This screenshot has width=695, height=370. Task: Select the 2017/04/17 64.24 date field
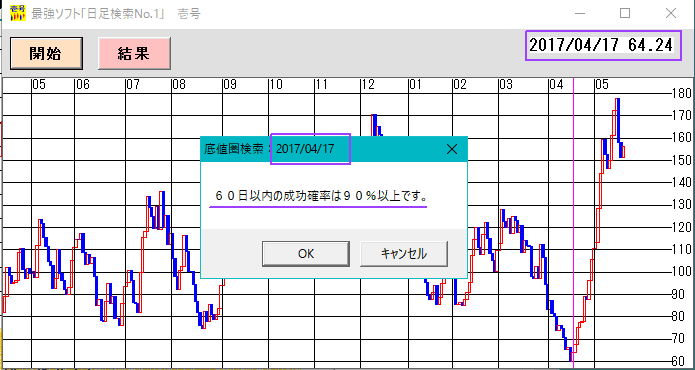tap(603, 45)
